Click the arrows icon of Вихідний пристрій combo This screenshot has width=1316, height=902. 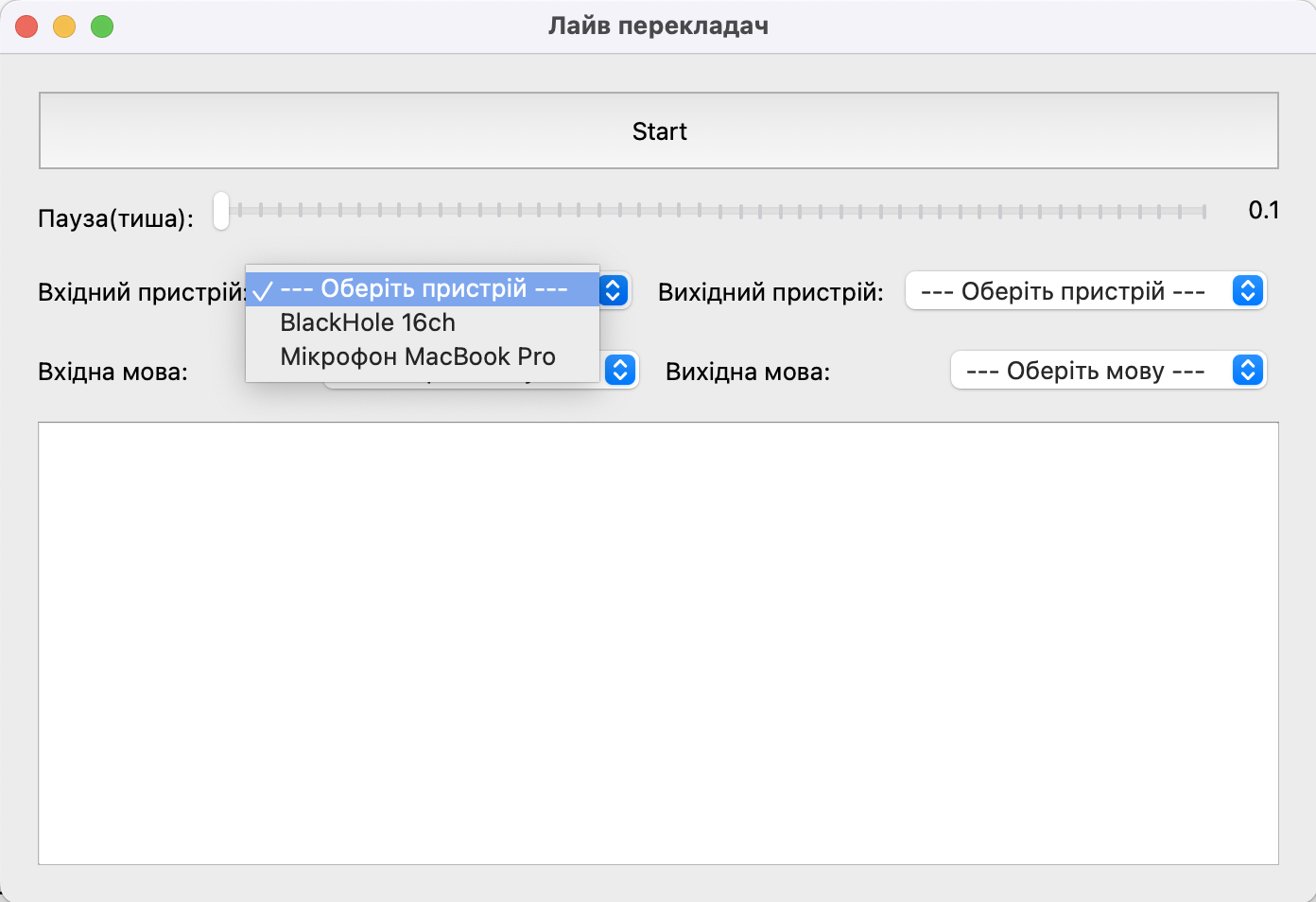click(x=1247, y=291)
